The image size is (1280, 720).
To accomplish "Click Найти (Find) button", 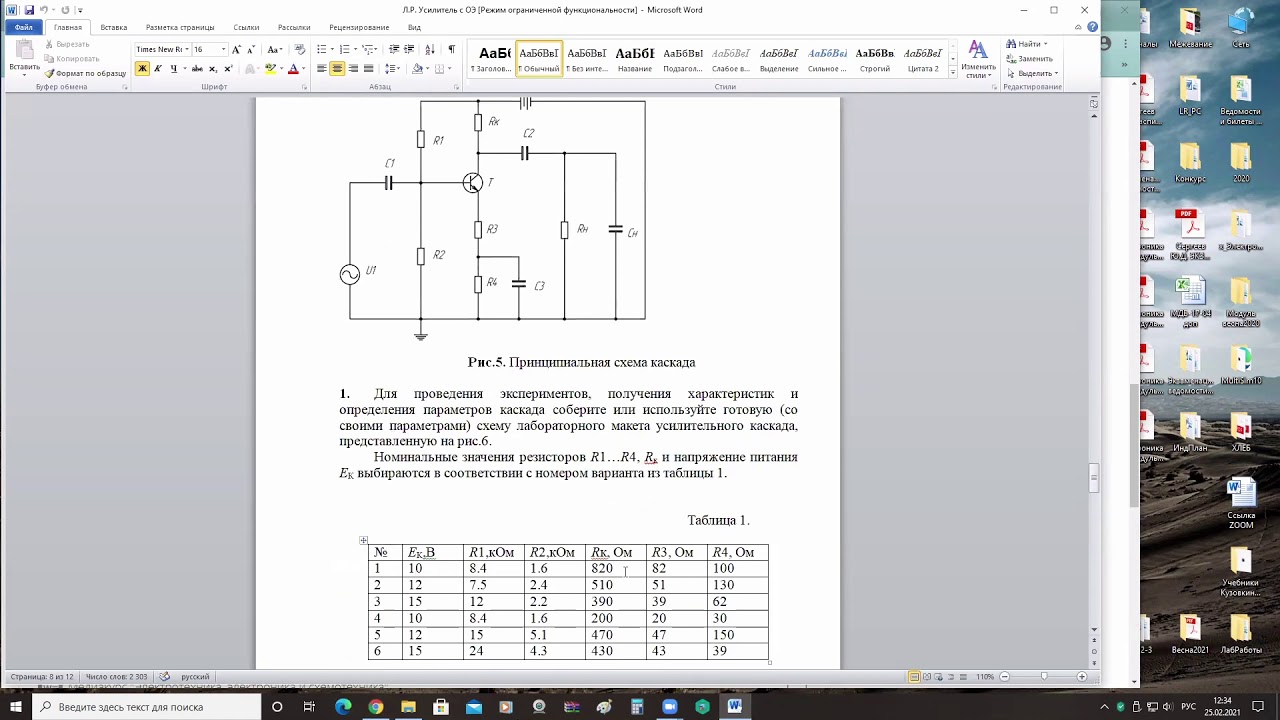I will point(1028,44).
